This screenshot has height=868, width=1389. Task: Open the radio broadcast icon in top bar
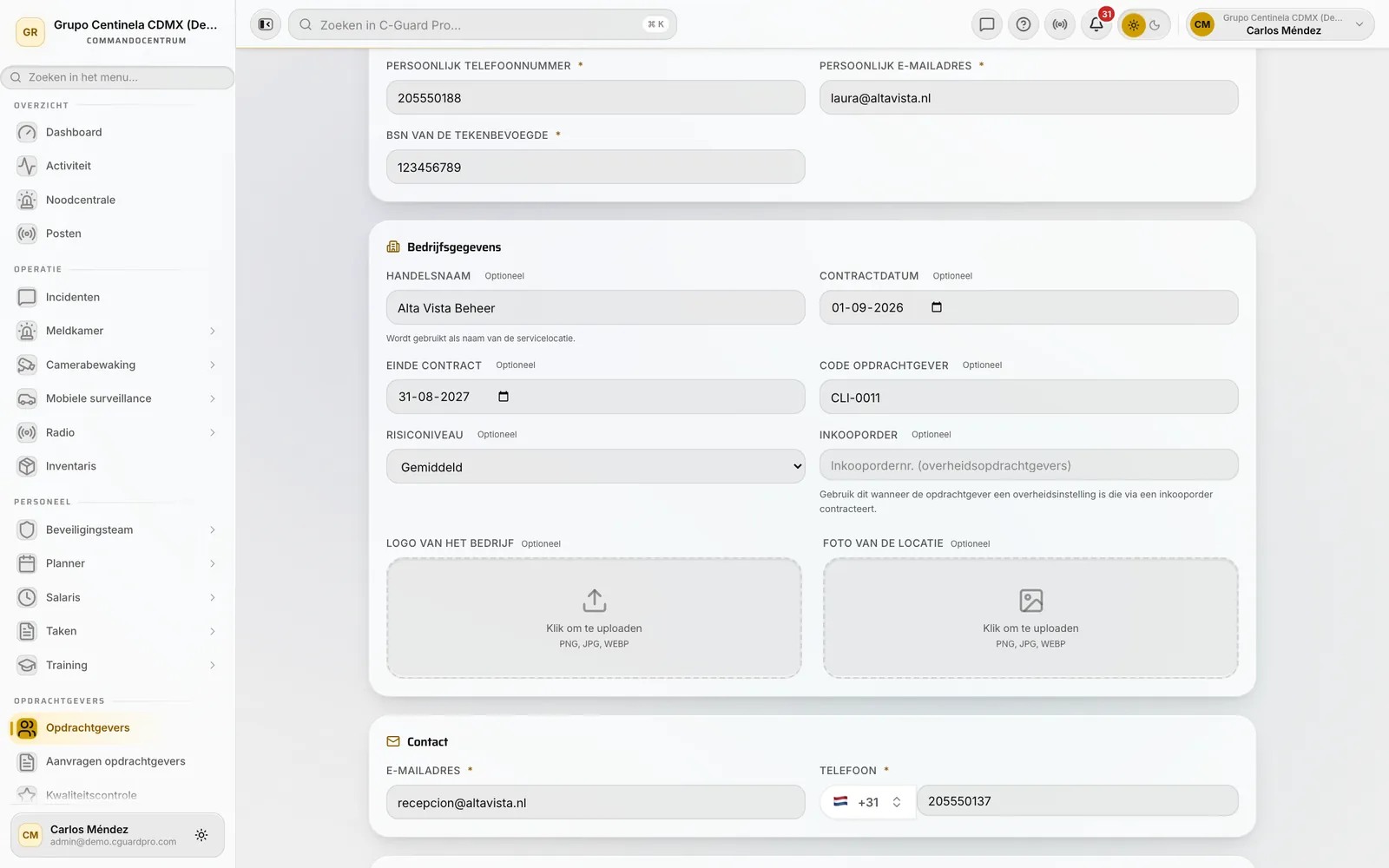pos(1060,24)
